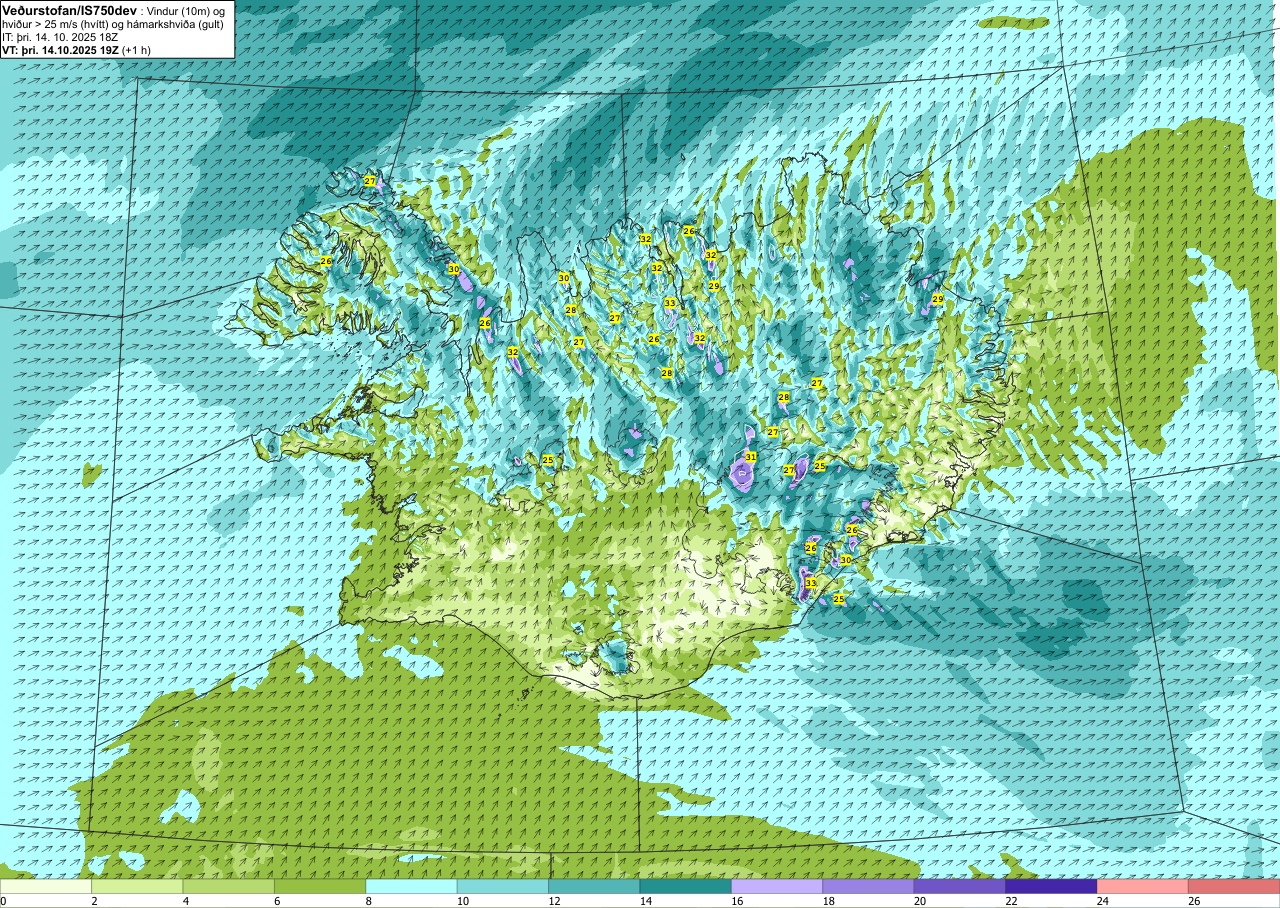
Task: Click the Veðurstofan/IS750dev map title
Action: 69,9
